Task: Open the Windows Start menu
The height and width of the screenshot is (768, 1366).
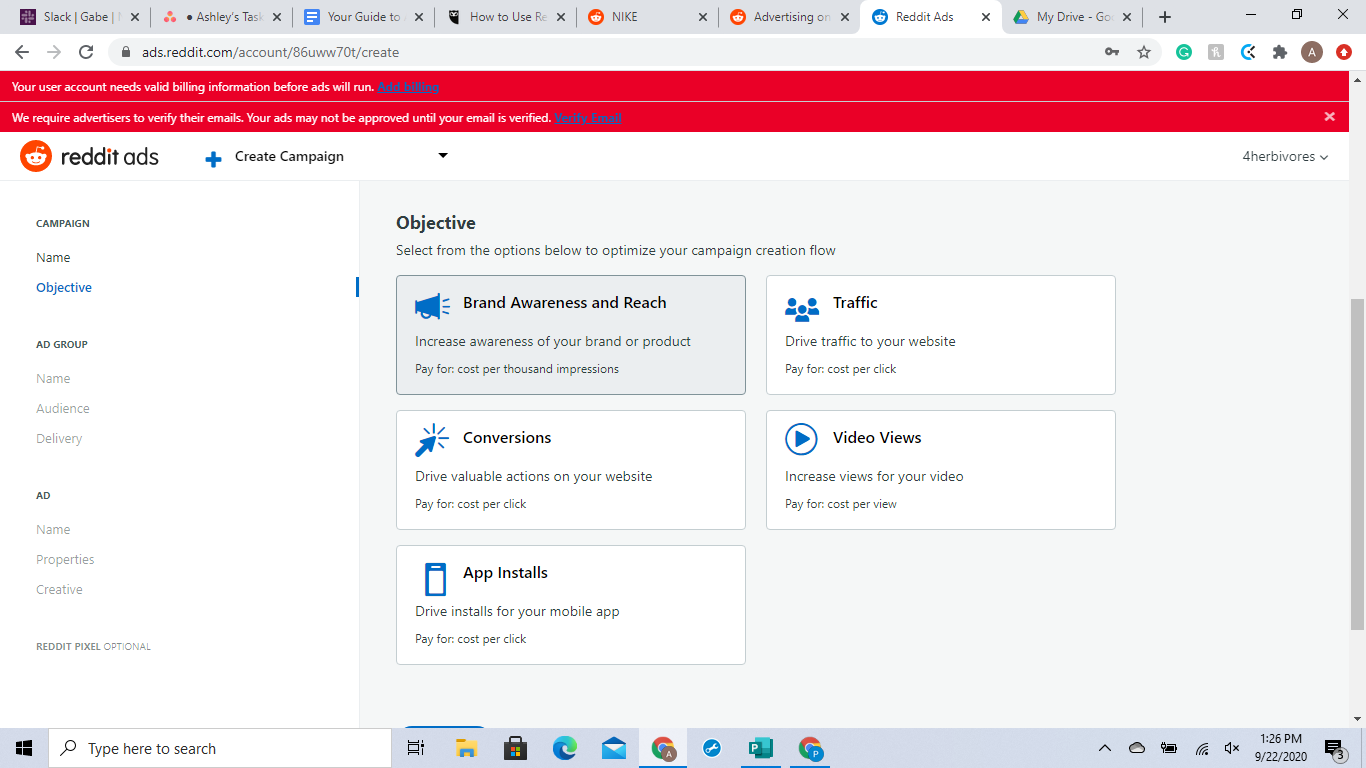Action: (x=24, y=748)
